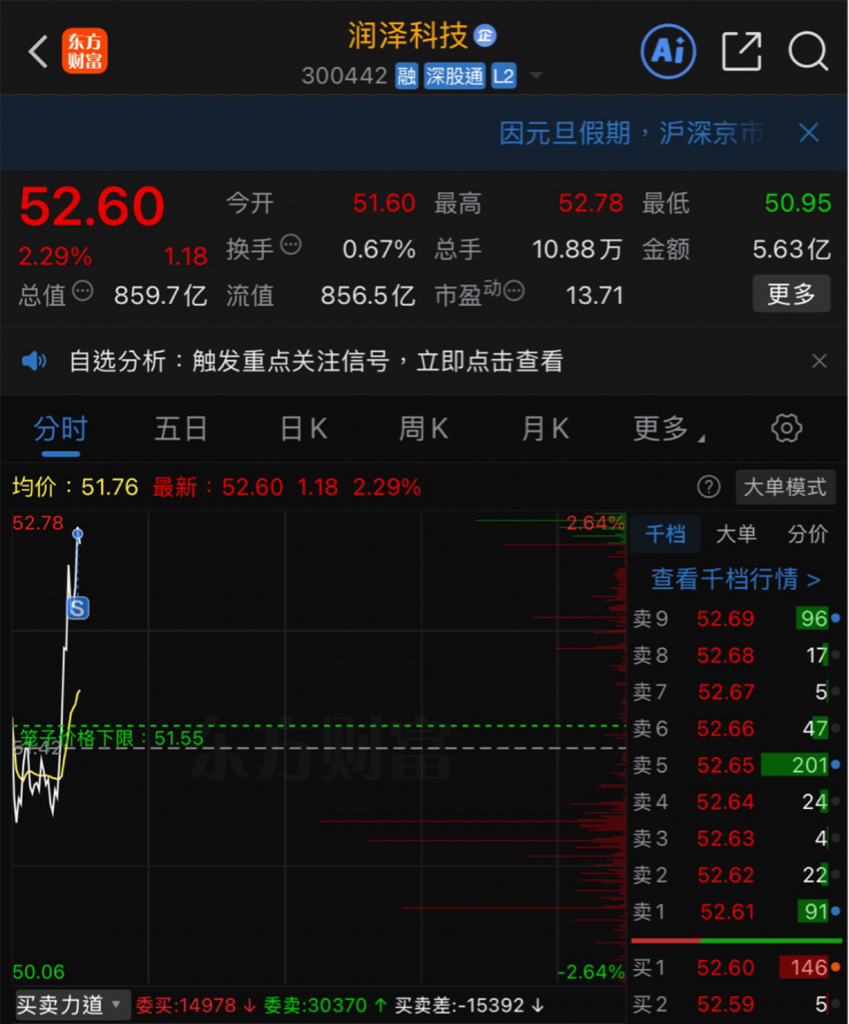This screenshot has height=1024, width=849.
Task: Go back with the left arrow
Action: tap(39, 52)
